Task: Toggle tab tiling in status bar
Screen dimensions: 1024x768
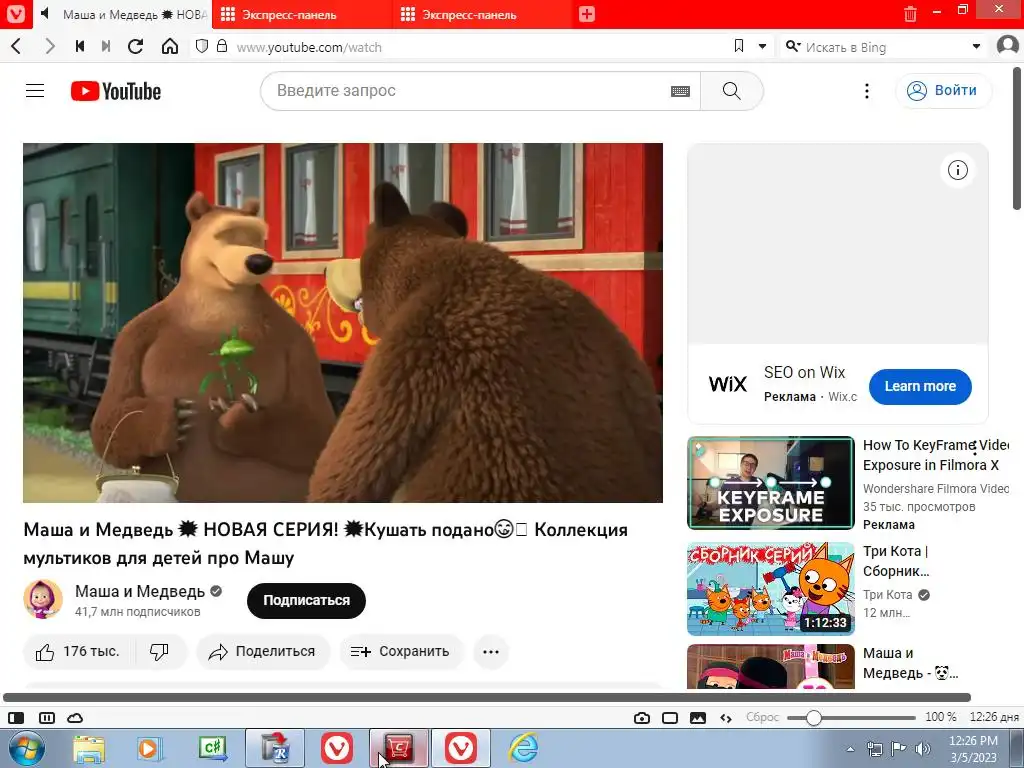Action: 47,718
